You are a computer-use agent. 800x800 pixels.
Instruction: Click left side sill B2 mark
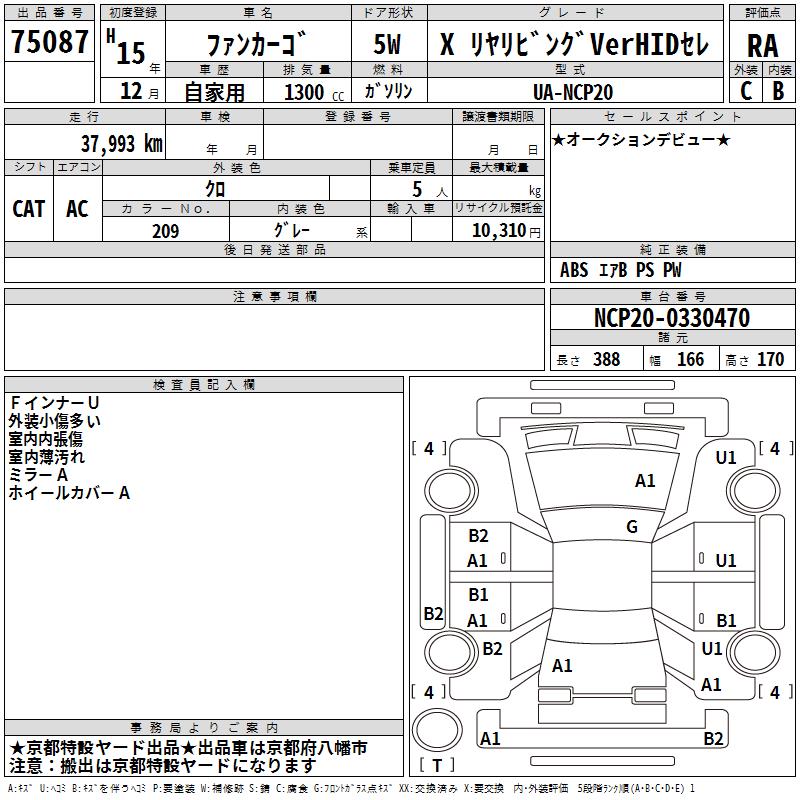coord(433,613)
